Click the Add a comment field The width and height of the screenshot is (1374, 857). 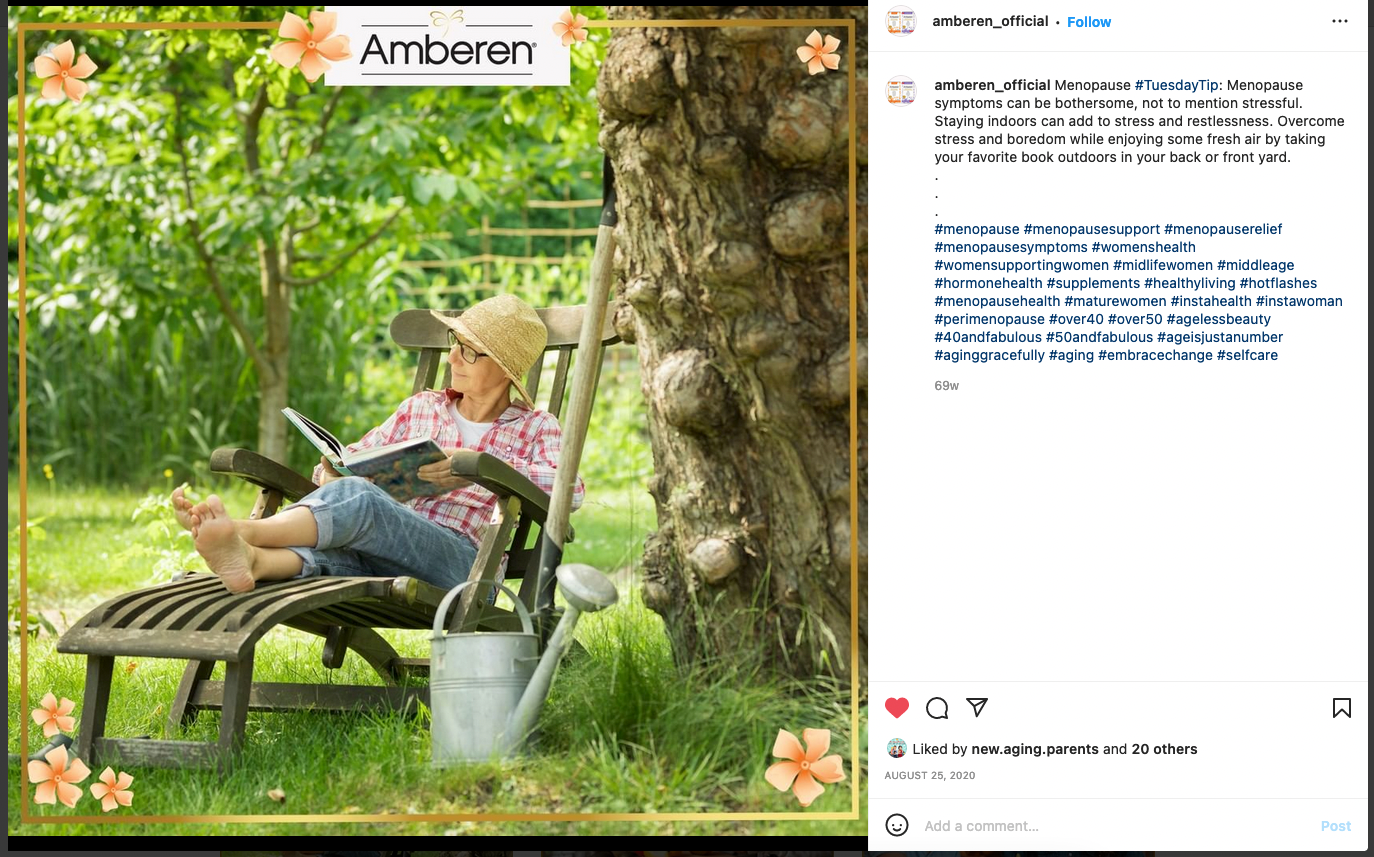(1115, 826)
